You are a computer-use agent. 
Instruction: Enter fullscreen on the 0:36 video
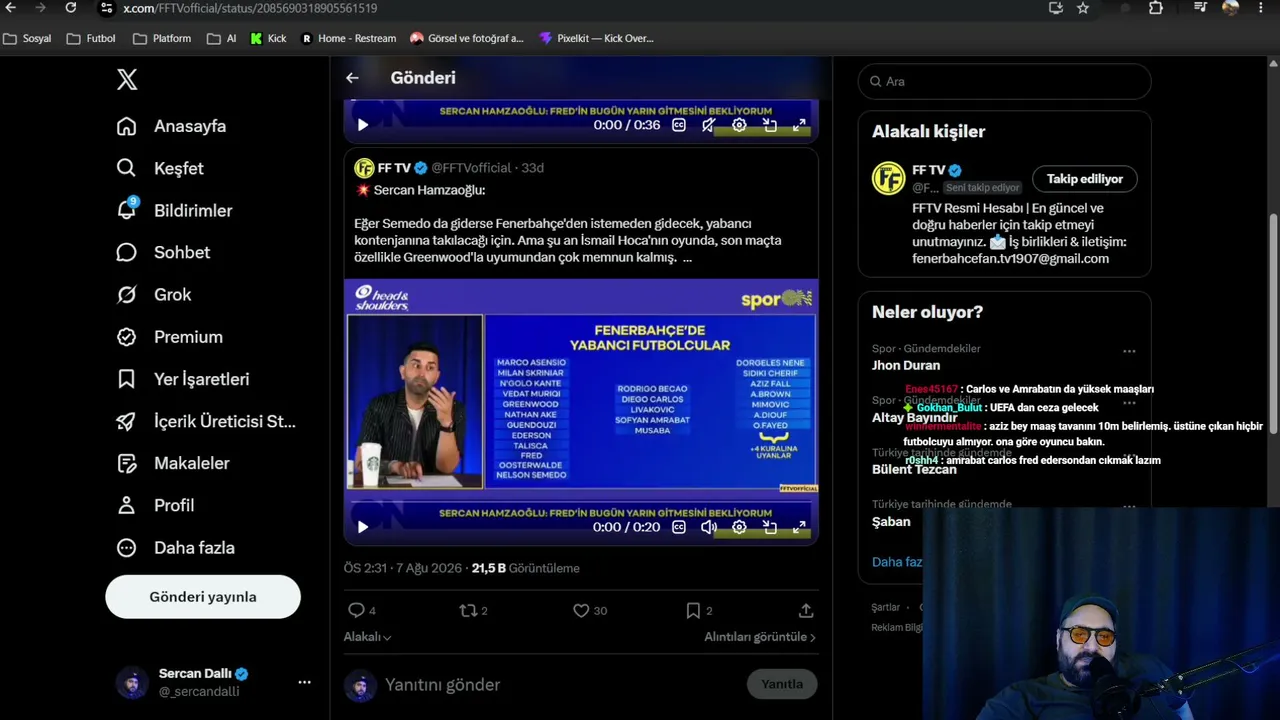[x=800, y=125]
